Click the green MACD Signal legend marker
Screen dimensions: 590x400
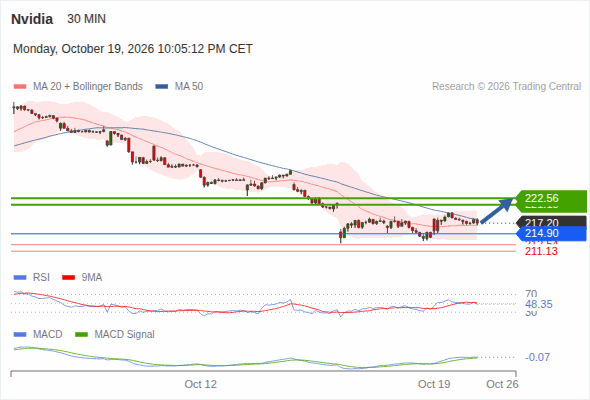81,335
